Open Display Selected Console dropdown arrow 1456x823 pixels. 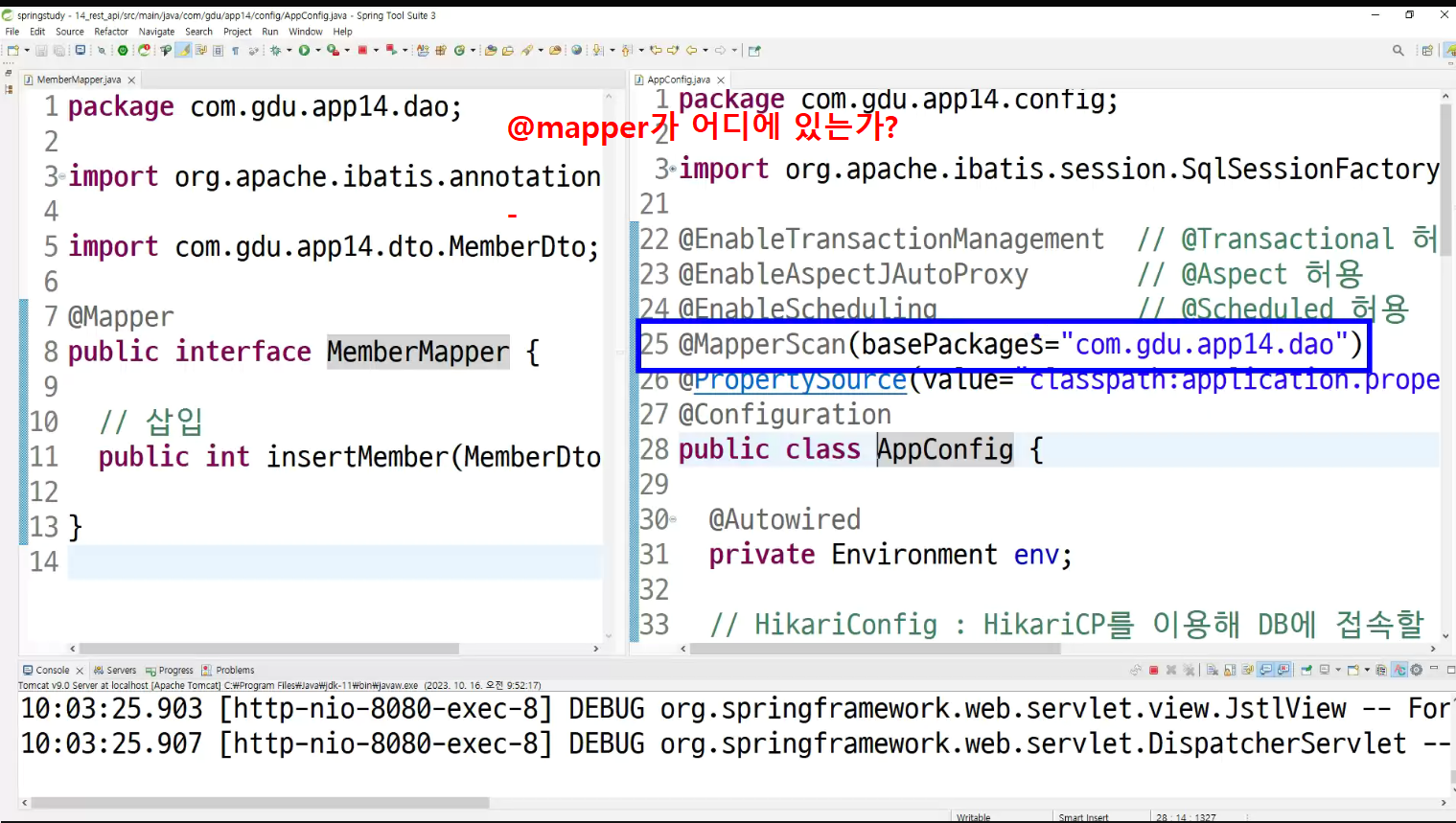[1338, 670]
